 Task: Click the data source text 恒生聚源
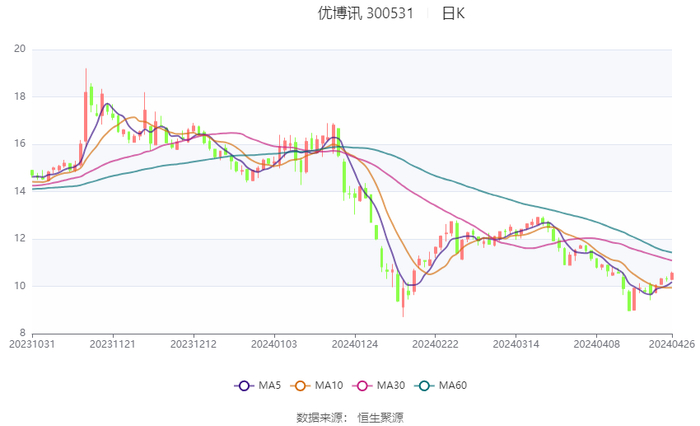[x=380, y=418]
